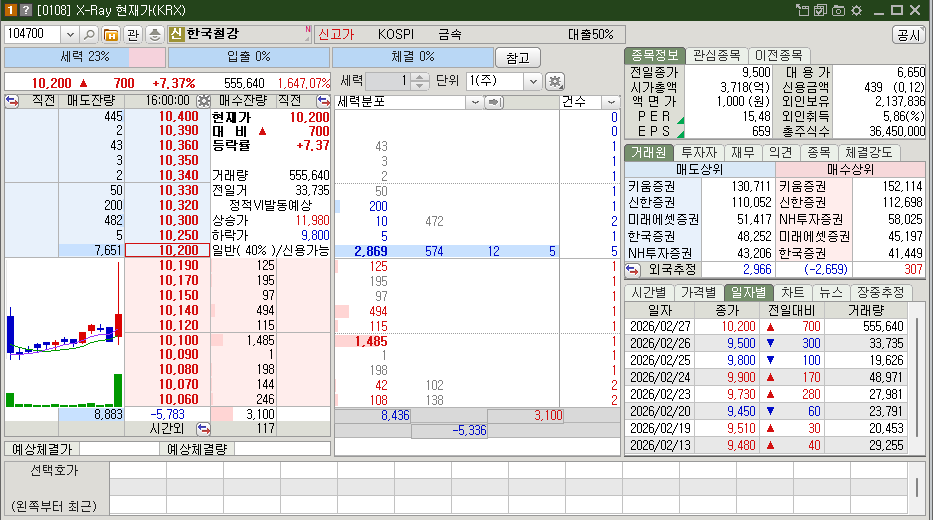Switch to the 시간별 tab
This screenshot has width=933, height=520.
coord(649,292)
